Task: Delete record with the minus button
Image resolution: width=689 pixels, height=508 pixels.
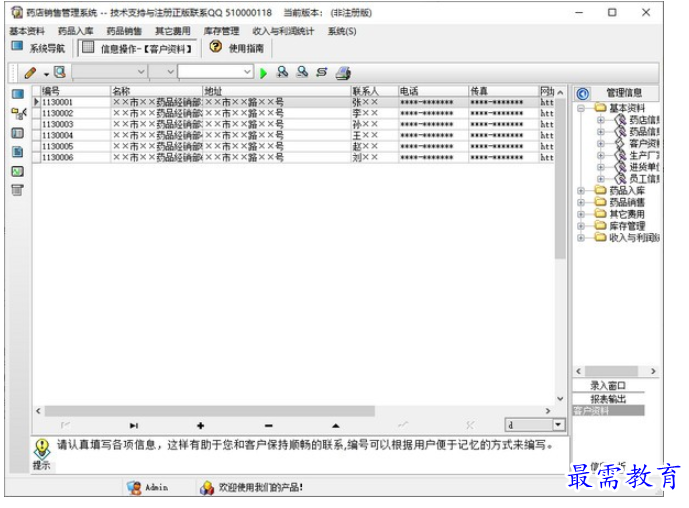Action: [268, 425]
